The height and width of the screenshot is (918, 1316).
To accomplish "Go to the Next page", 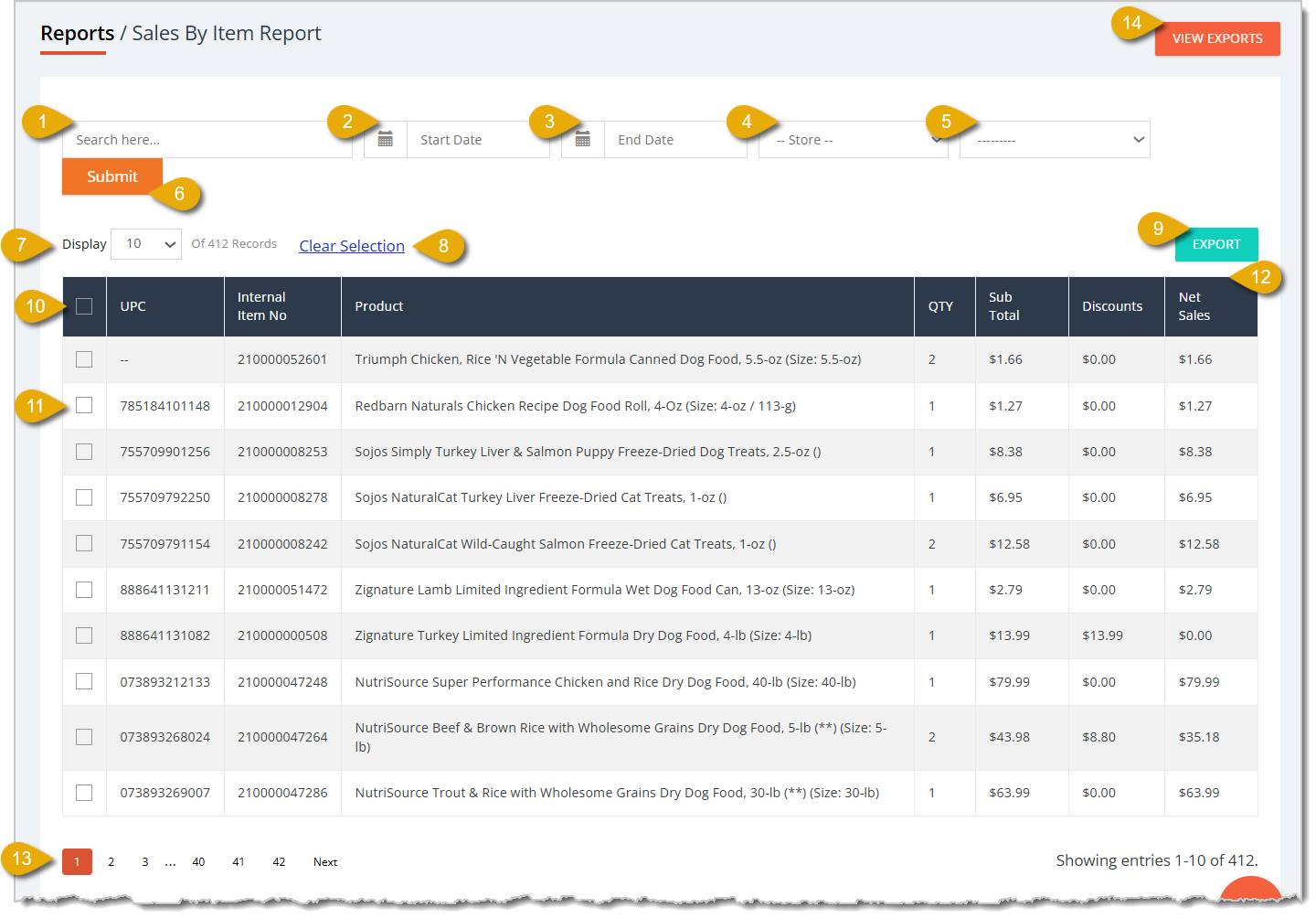I will [325, 862].
